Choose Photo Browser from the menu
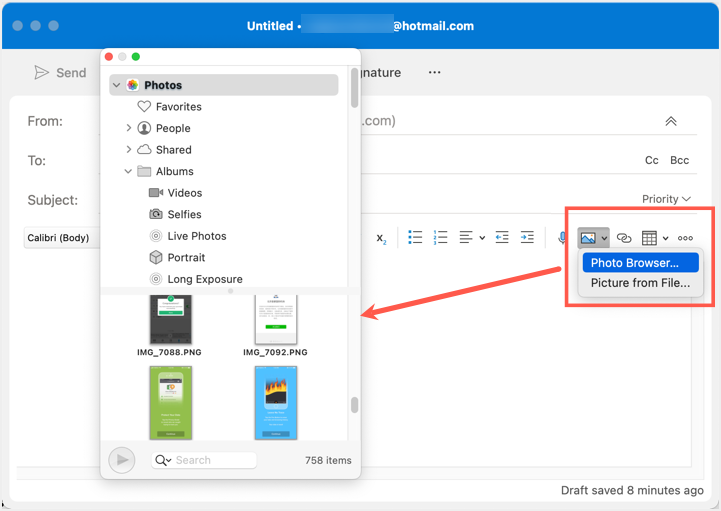The image size is (721, 511). [634, 263]
